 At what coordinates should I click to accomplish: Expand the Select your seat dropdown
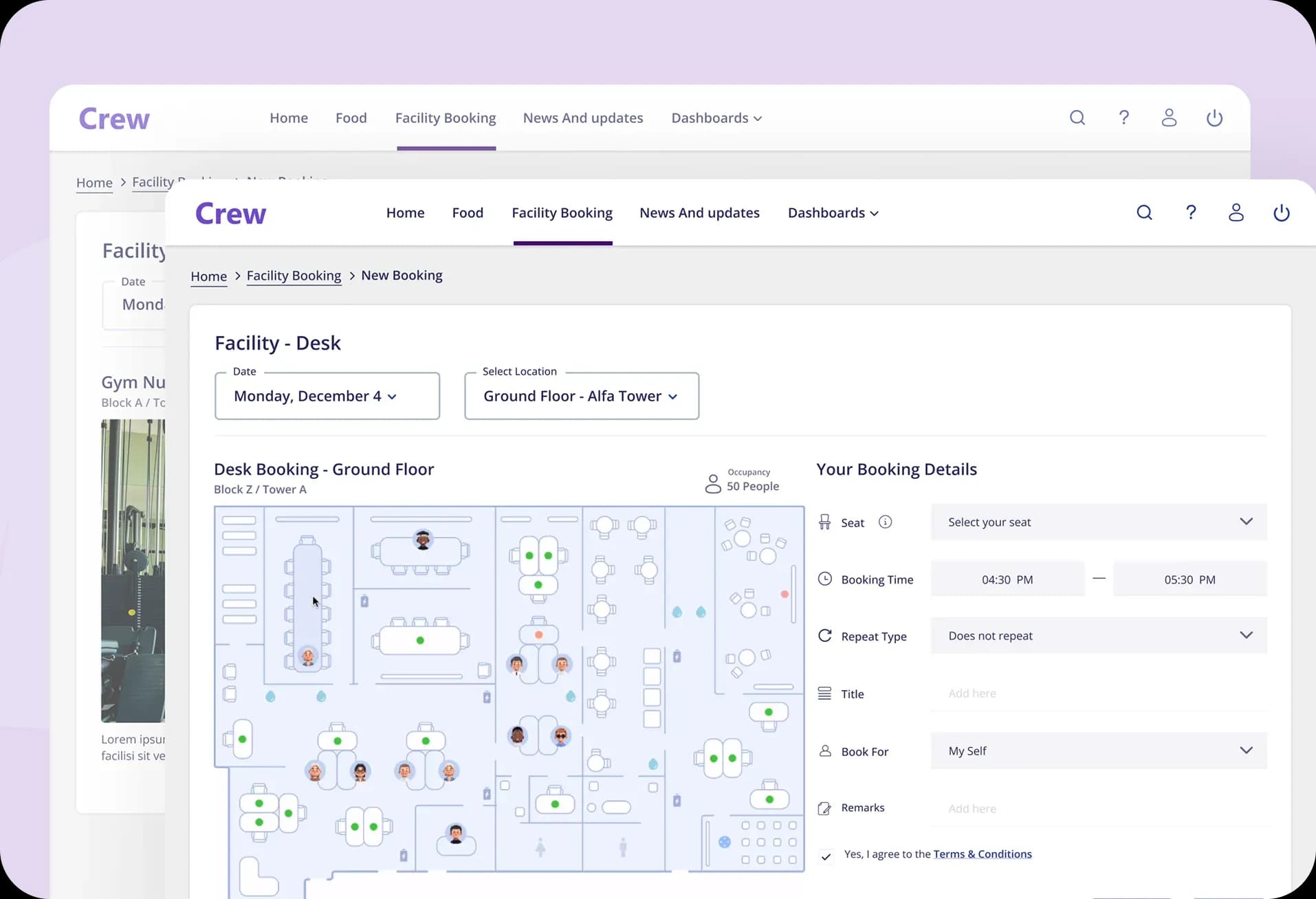coord(1099,522)
